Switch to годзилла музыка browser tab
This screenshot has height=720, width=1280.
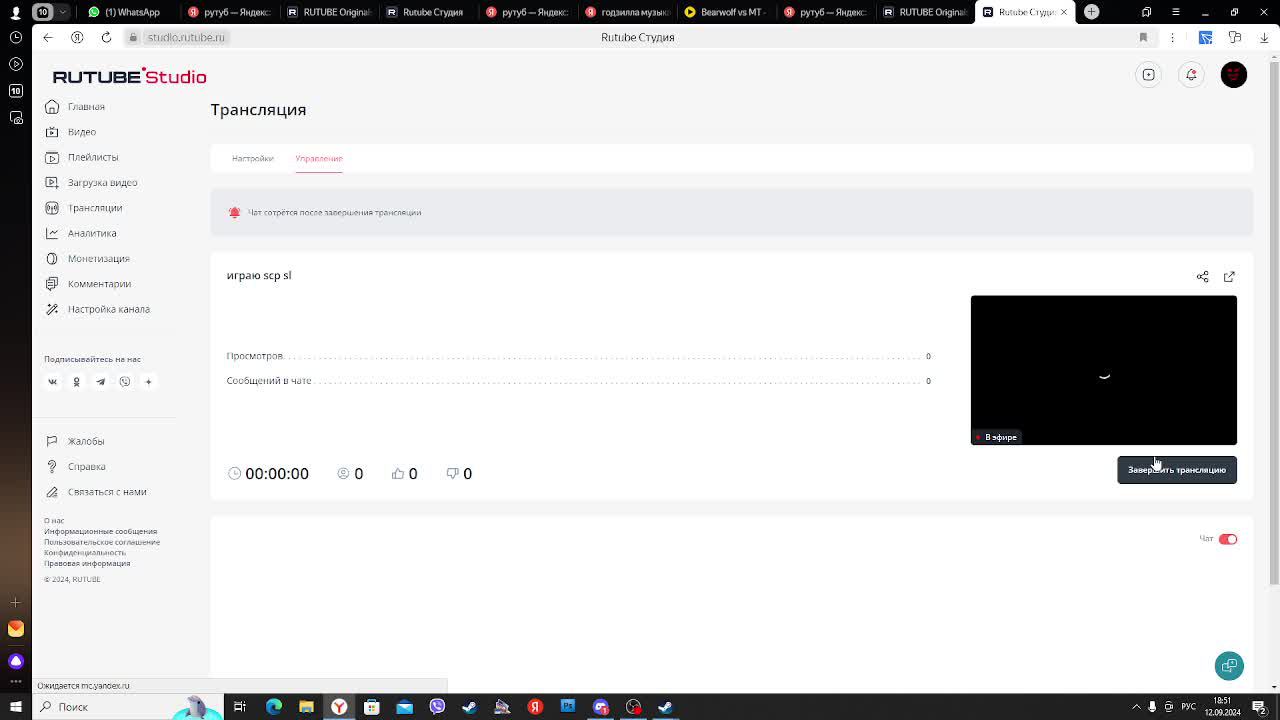point(627,12)
